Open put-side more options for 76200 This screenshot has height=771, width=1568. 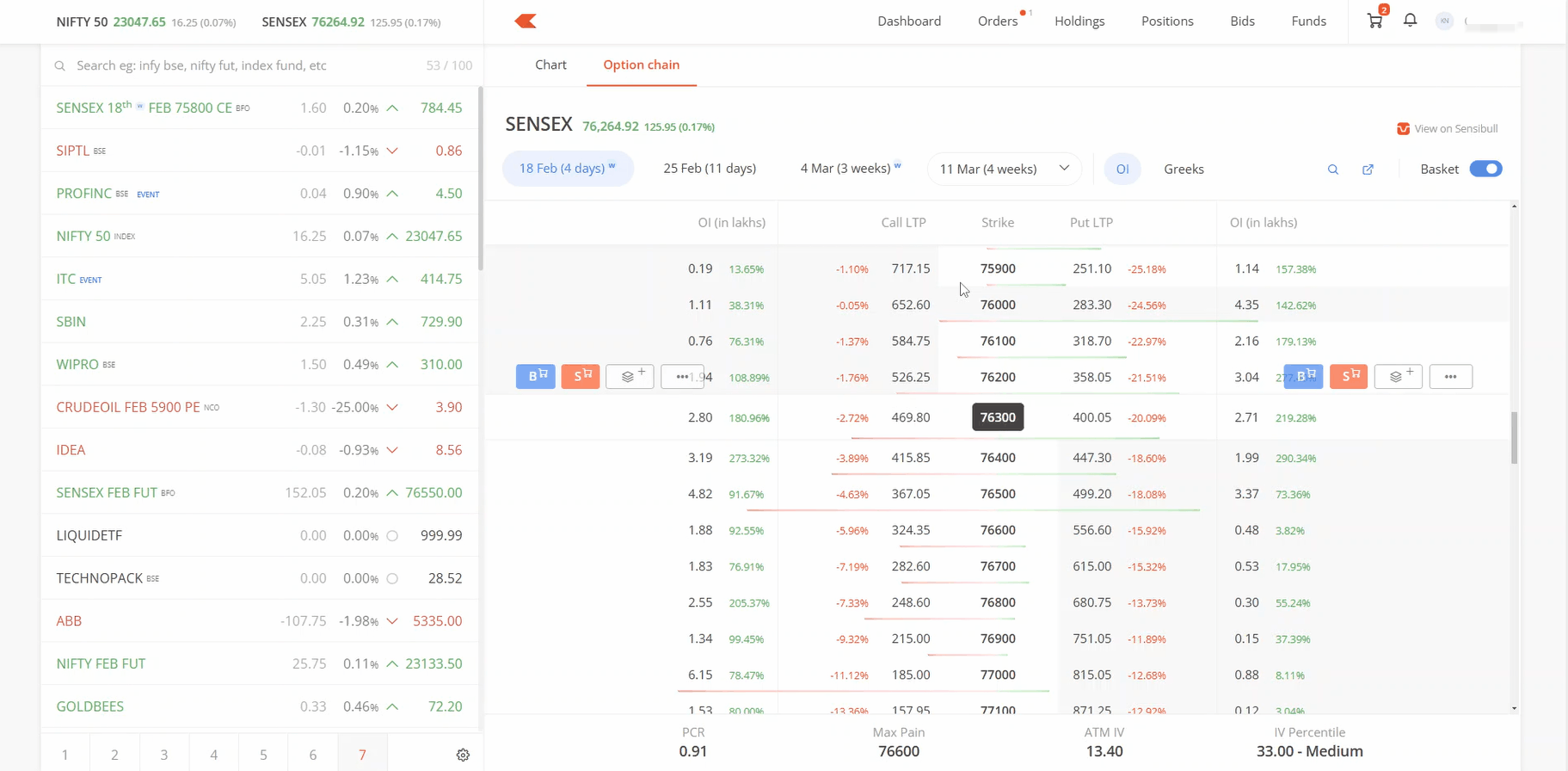coord(1451,376)
